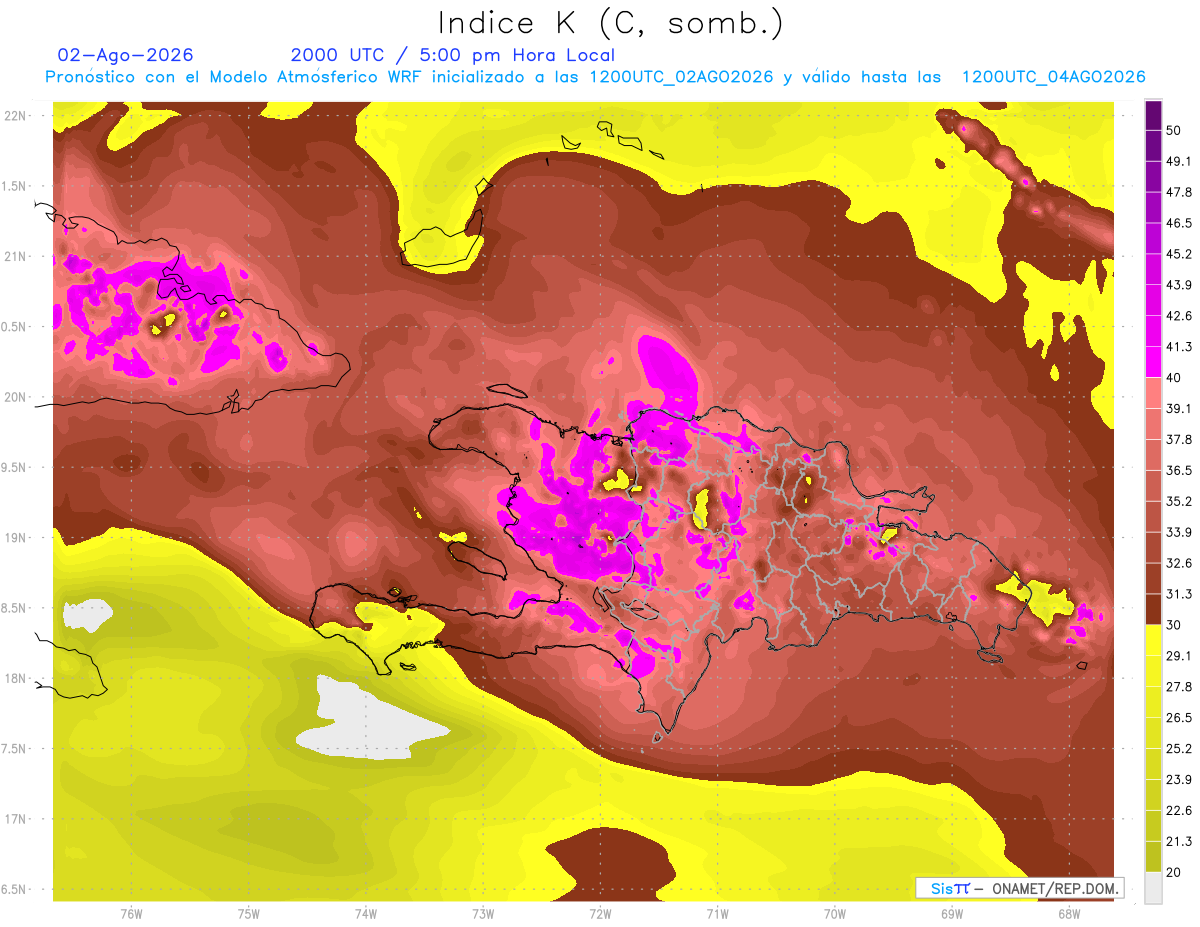The width and height of the screenshot is (1200, 927).
Task: Click the longitude axis label "73W"
Action: 483,914
